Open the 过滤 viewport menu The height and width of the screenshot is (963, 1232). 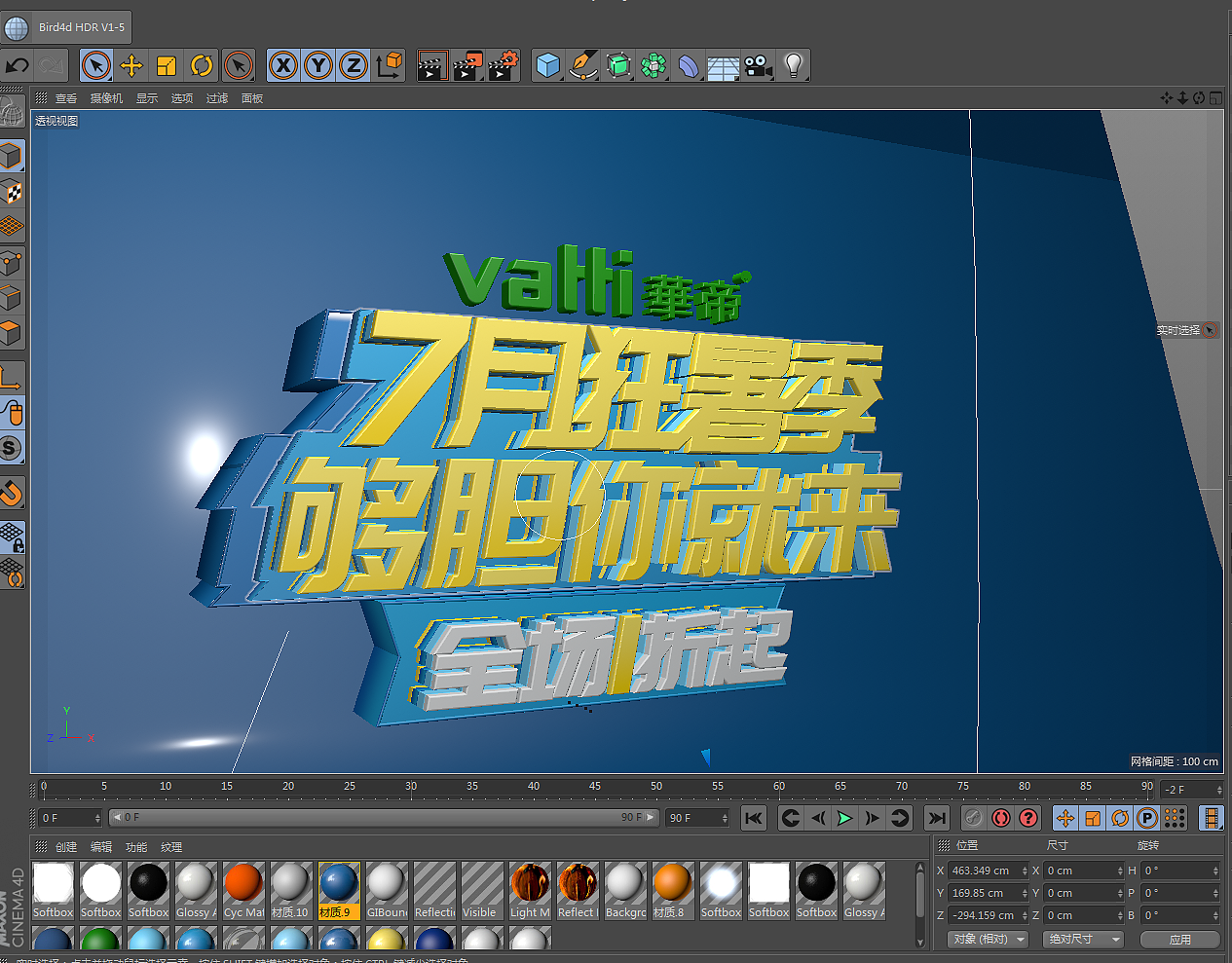(x=217, y=98)
